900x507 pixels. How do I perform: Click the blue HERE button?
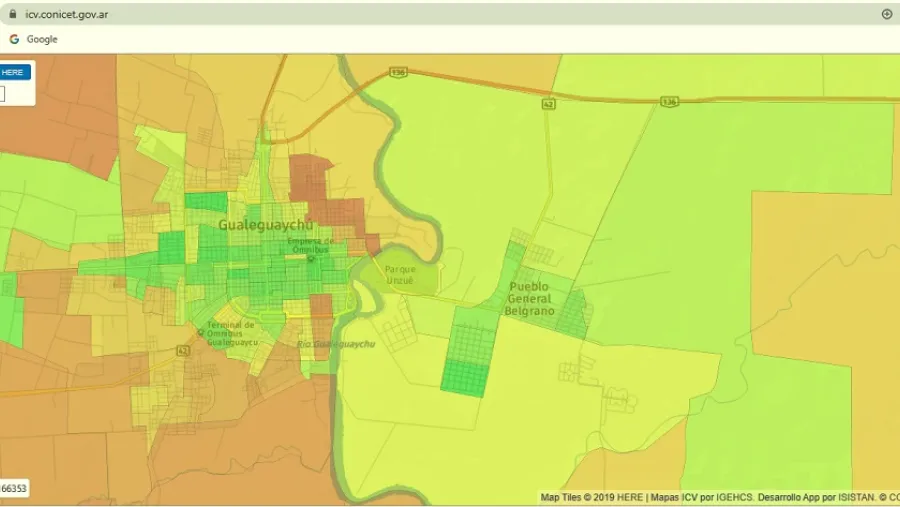point(14,72)
